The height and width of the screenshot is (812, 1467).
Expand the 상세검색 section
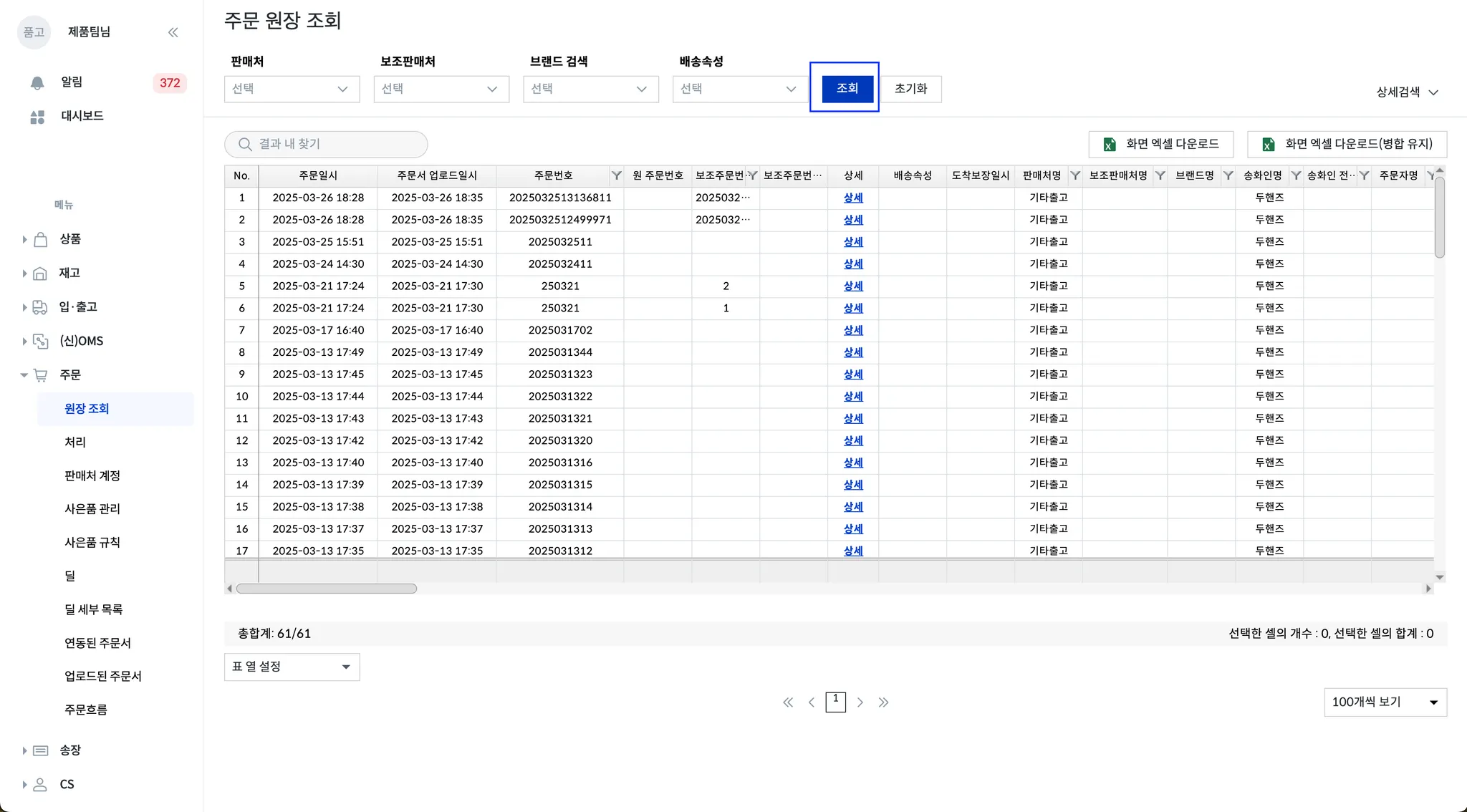coord(1407,92)
